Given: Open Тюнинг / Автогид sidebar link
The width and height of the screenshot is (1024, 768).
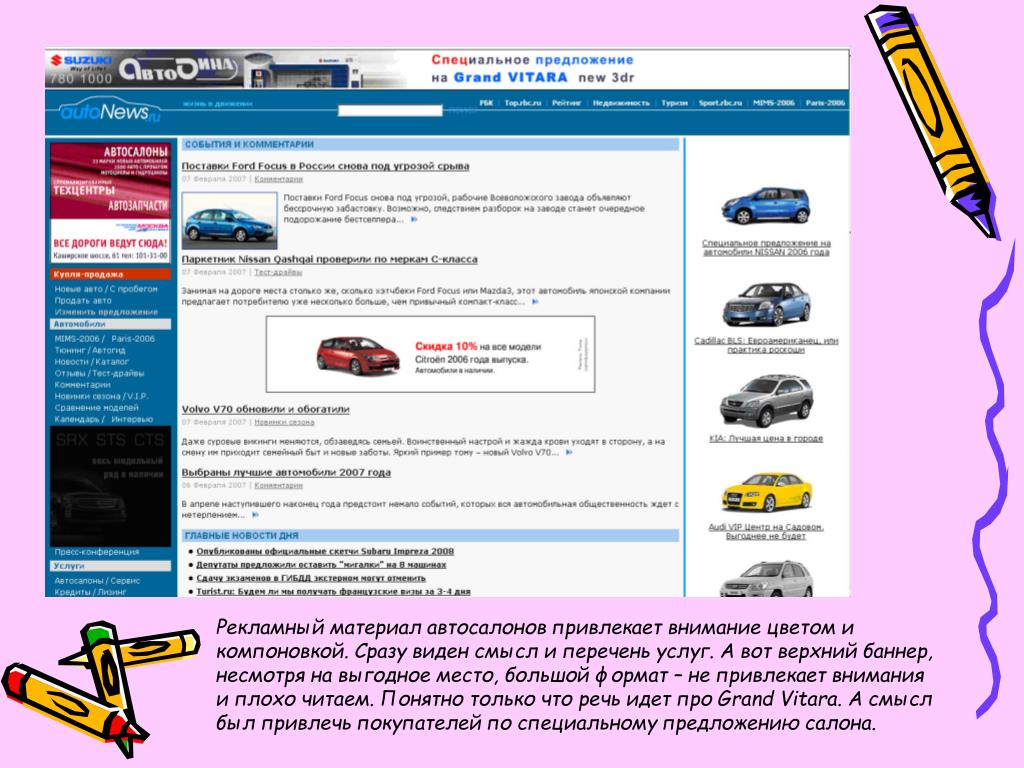Looking at the screenshot, I should point(89,350).
